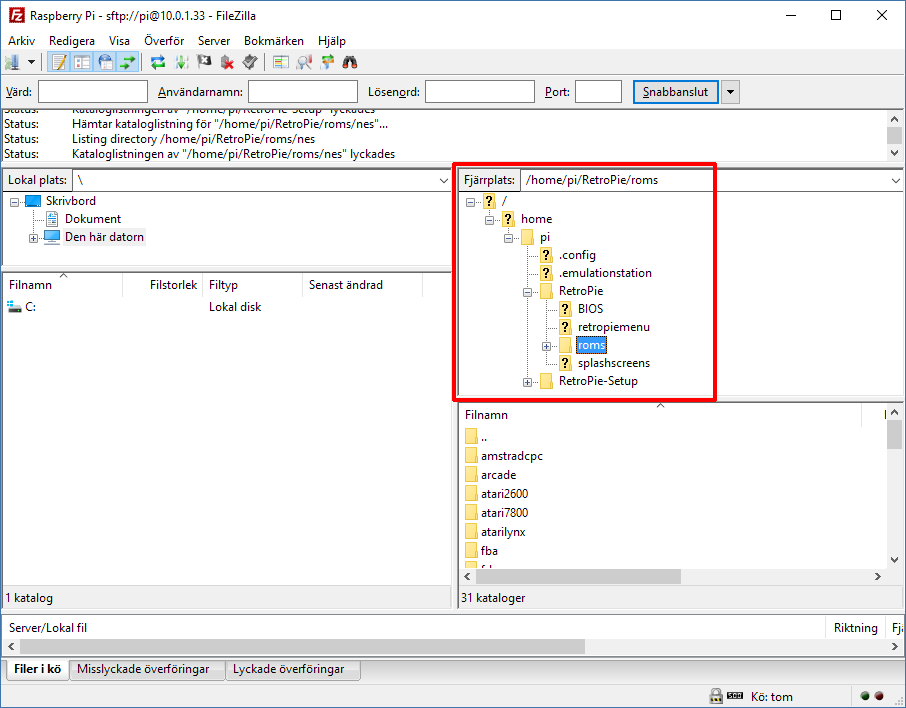Image resolution: width=906 pixels, height=708 pixels.
Task: Switch to Misslyckade överföringar tab
Action: click(x=147, y=669)
